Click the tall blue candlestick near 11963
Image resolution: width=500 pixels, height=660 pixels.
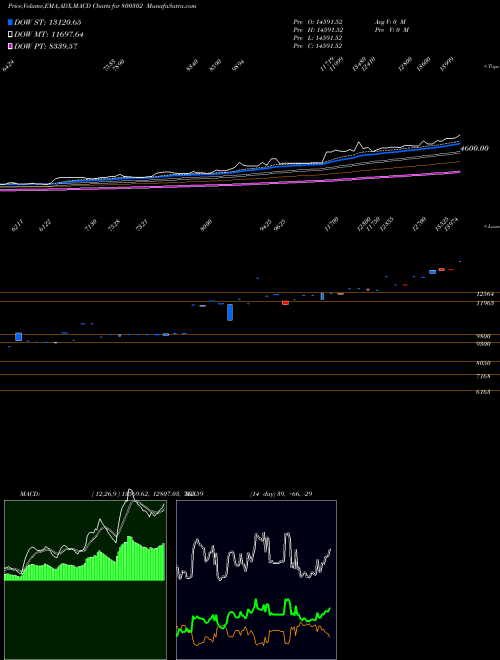coord(230,312)
